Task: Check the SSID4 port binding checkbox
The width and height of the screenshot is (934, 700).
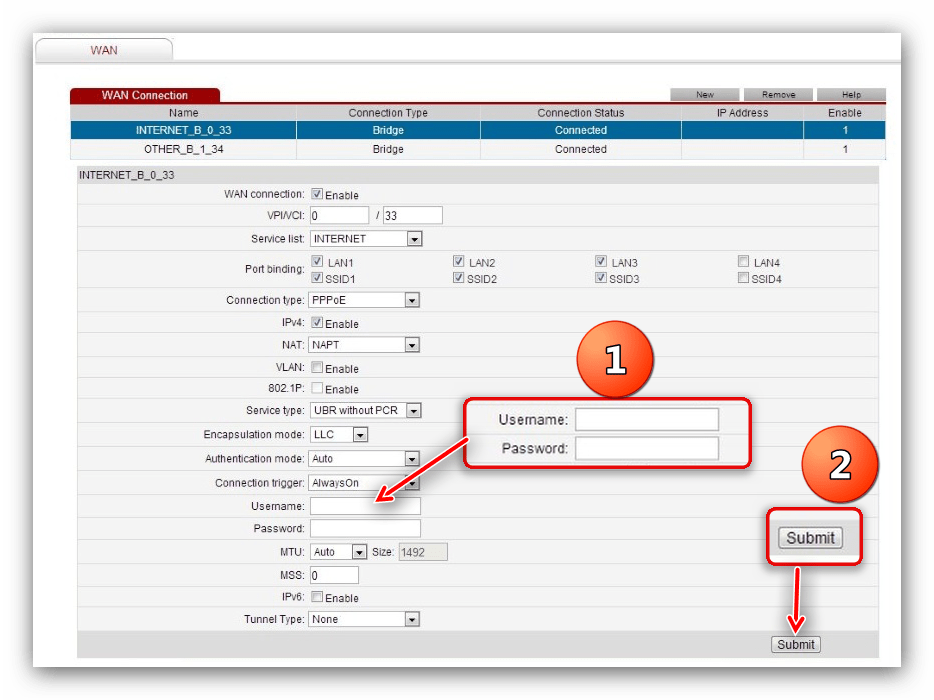Action: (x=743, y=278)
